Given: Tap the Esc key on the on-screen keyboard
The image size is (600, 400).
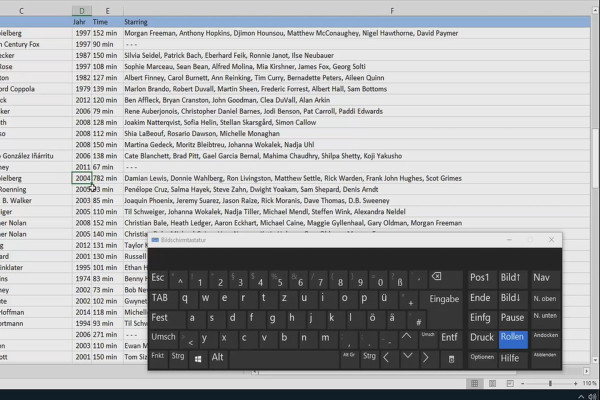Looking at the screenshot, I should pos(158,279).
